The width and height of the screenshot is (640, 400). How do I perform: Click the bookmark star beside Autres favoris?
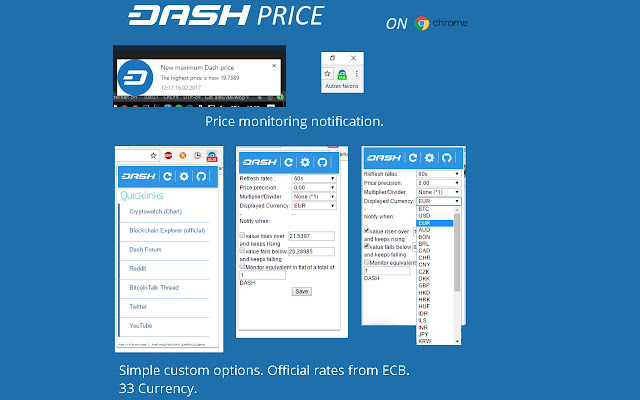click(x=327, y=73)
